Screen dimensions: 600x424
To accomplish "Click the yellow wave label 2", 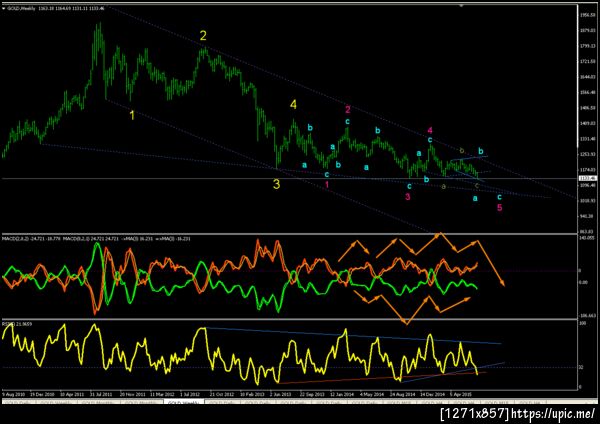I will coord(203,36).
